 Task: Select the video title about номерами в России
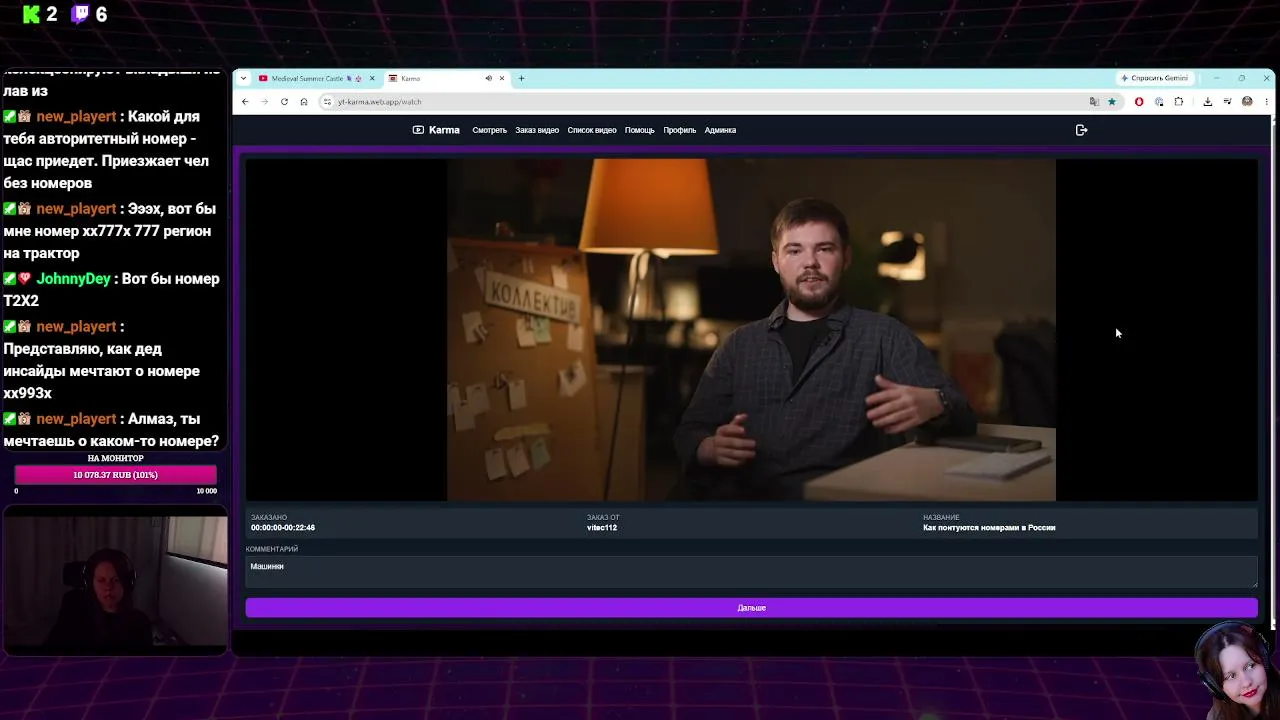coord(989,528)
